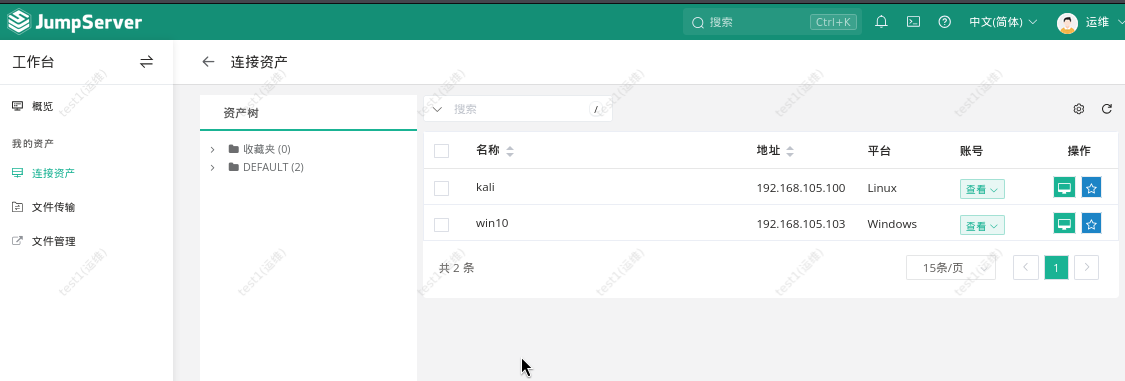Check the kali row checkbox

pyautogui.click(x=441, y=188)
